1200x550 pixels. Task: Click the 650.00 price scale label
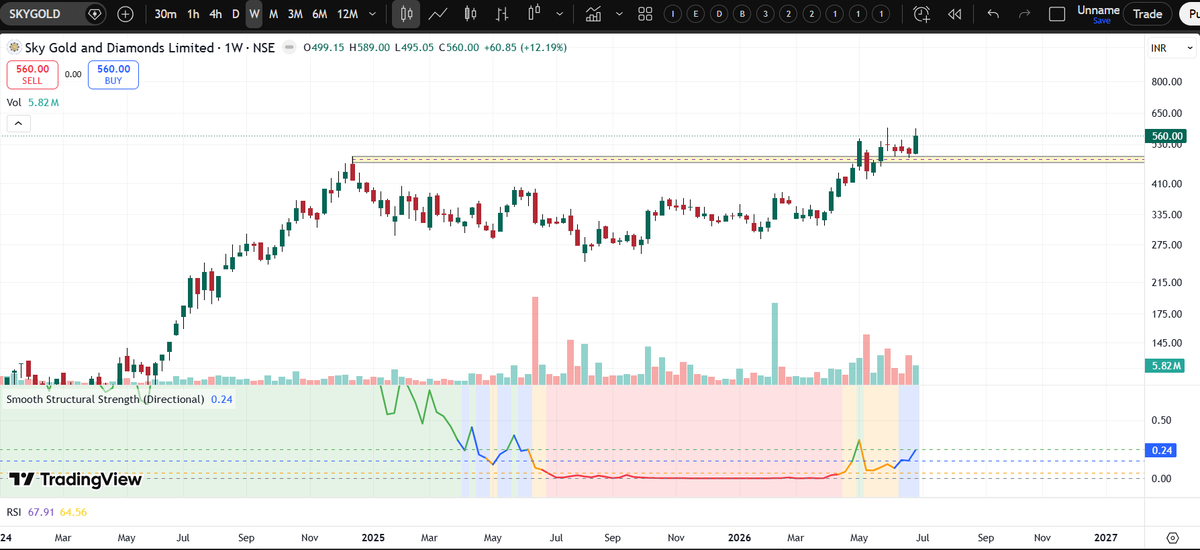coord(1167,113)
